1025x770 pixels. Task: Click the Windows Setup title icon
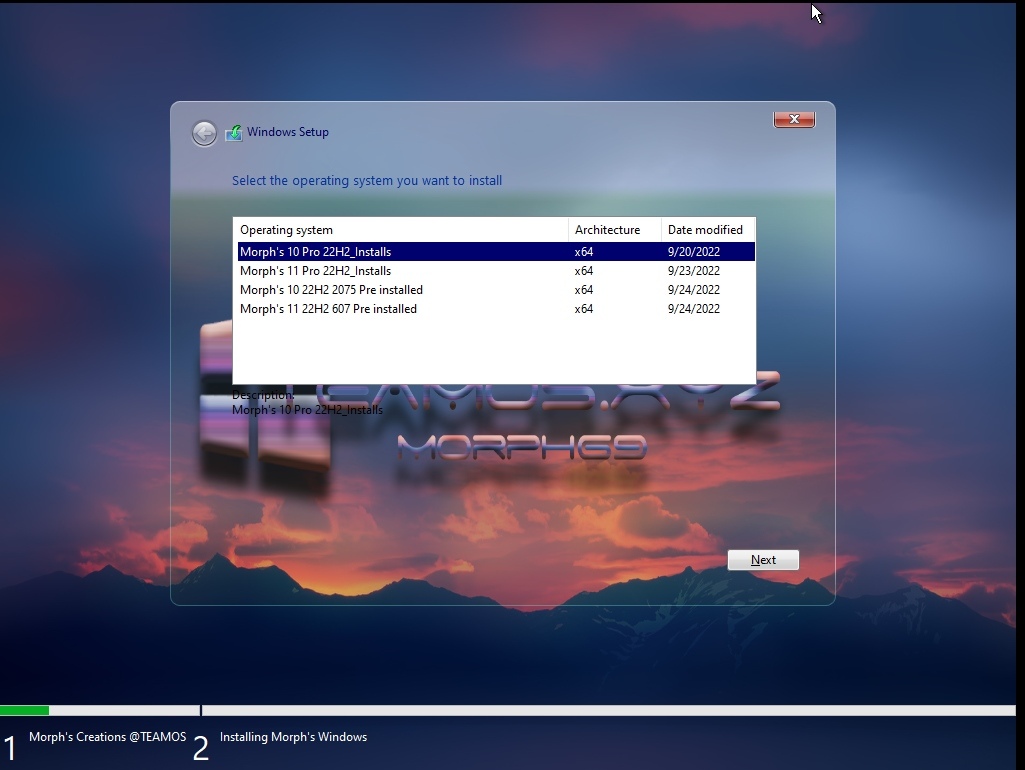pyautogui.click(x=233, y=133)
